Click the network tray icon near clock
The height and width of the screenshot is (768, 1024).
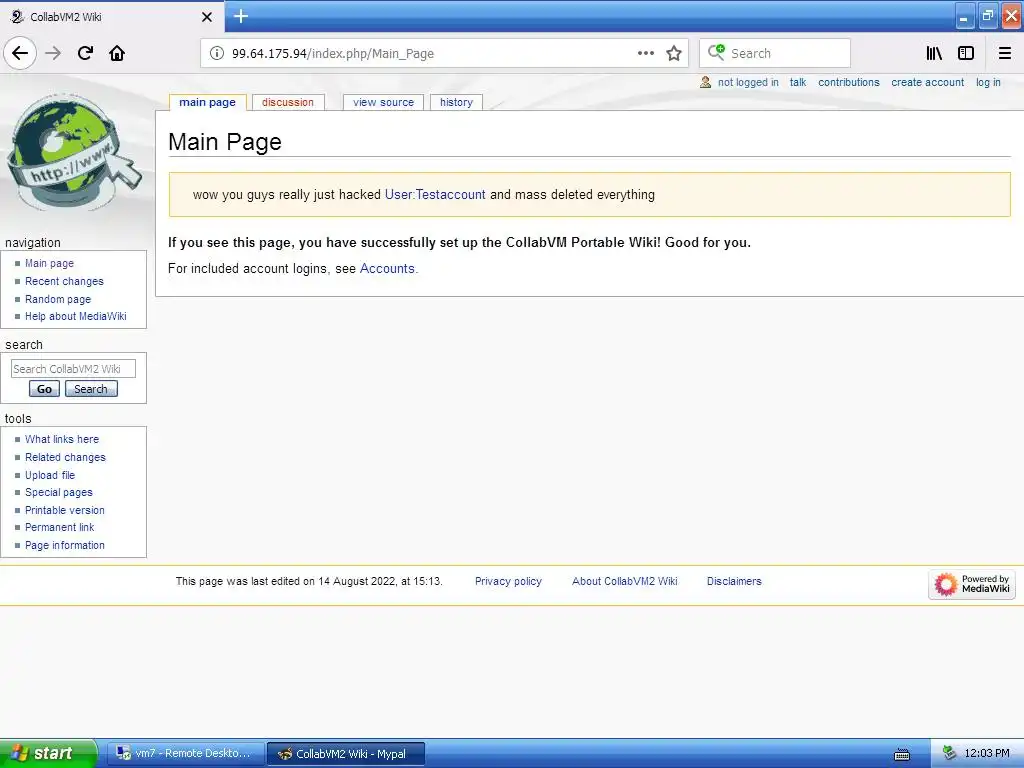(949, 754)
